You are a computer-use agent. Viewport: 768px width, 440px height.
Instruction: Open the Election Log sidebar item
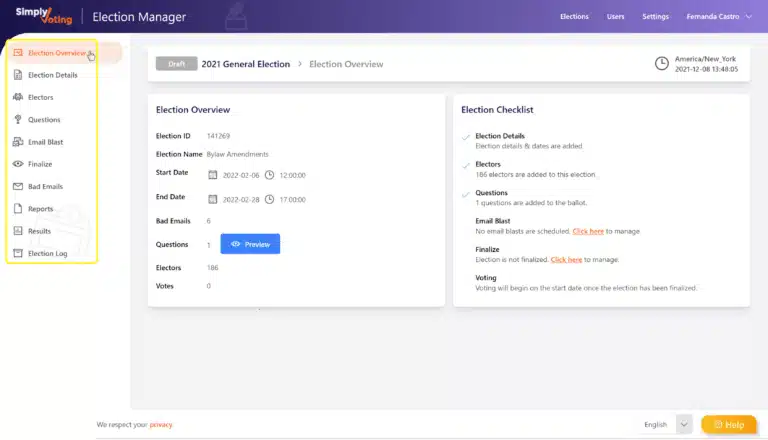(47, 254)
